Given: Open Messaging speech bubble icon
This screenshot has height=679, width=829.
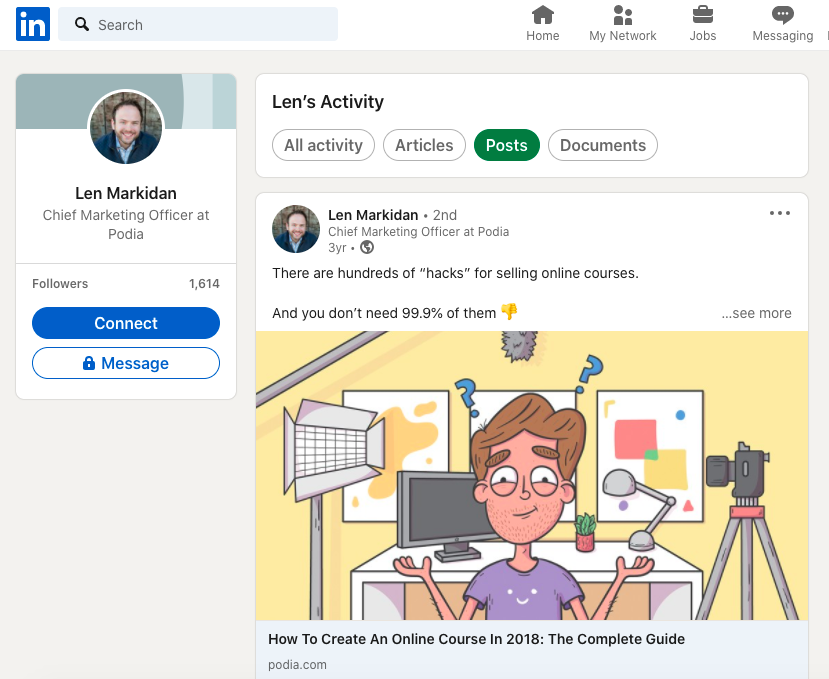Looking at the screenshot, I should 782,16.
